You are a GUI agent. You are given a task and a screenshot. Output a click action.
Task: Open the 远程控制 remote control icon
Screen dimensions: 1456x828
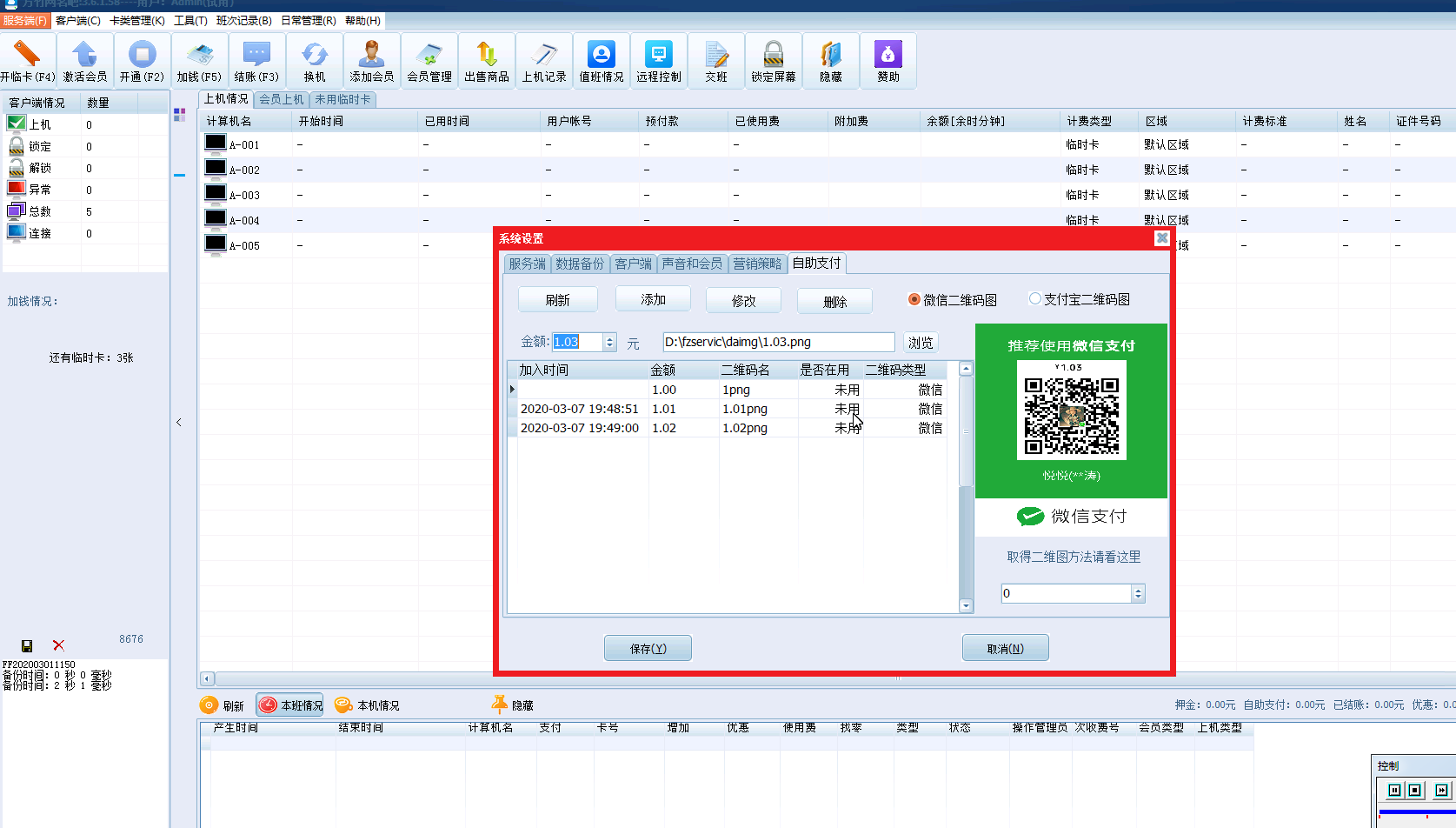(659, 60)
